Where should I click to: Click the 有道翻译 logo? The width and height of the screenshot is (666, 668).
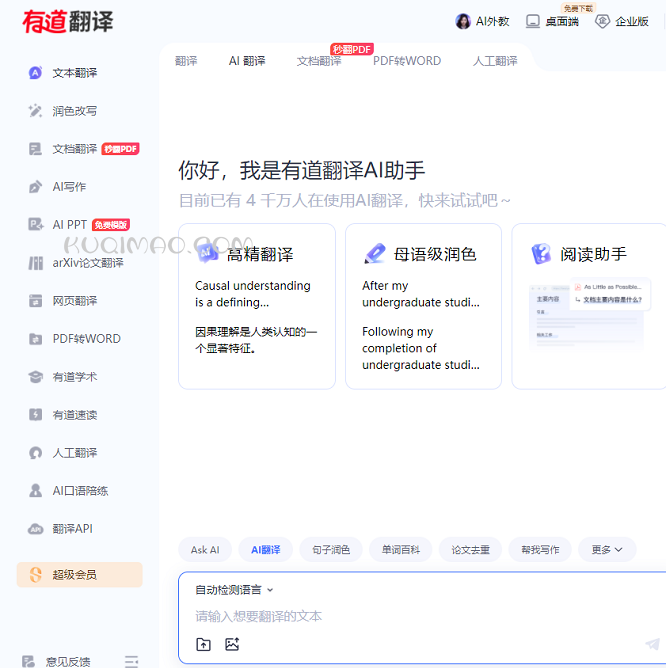68,21
